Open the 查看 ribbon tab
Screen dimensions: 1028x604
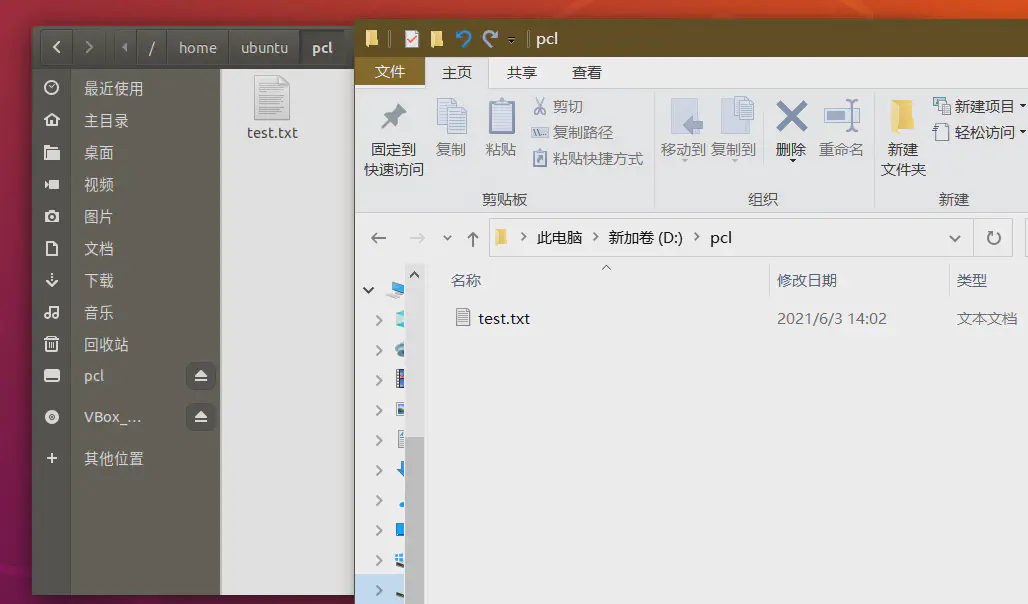[x=587, y=72]
